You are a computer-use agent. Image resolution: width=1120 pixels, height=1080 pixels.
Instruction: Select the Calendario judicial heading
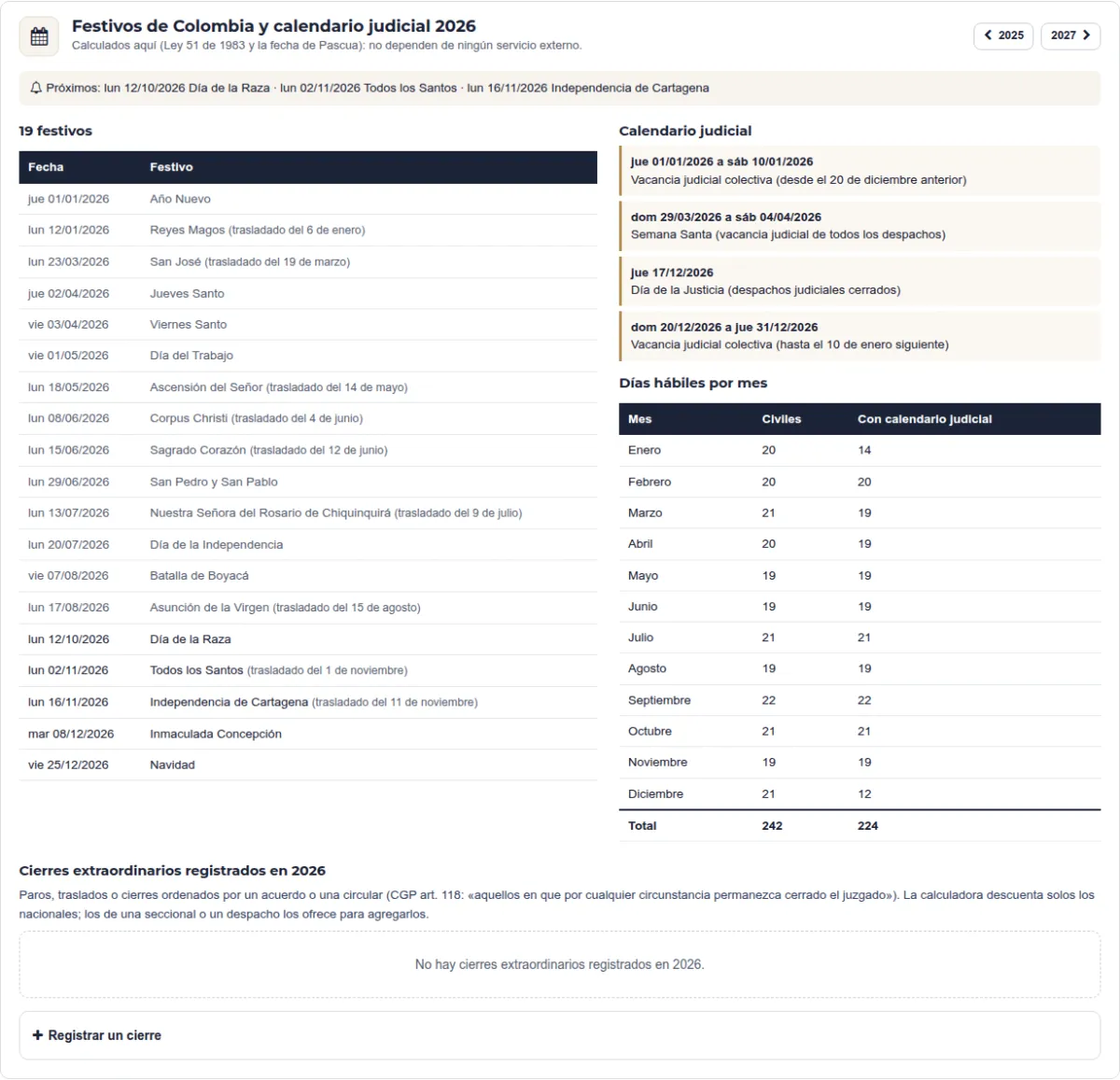(685, 131)
